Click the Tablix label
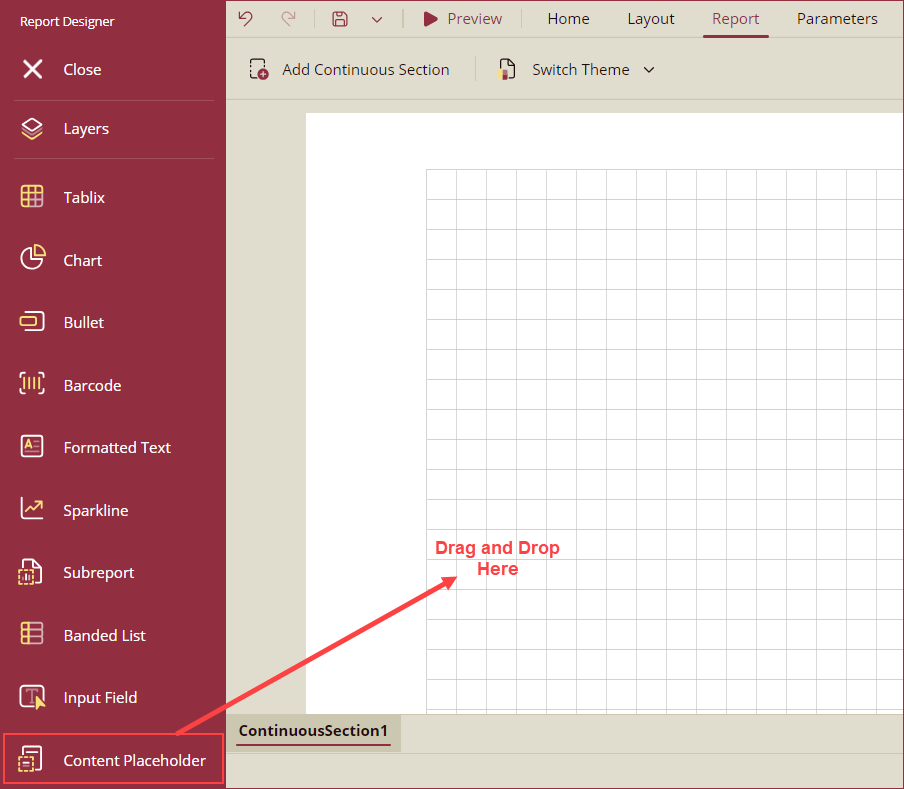Screen dimensions: 904x789 [84, 198]
